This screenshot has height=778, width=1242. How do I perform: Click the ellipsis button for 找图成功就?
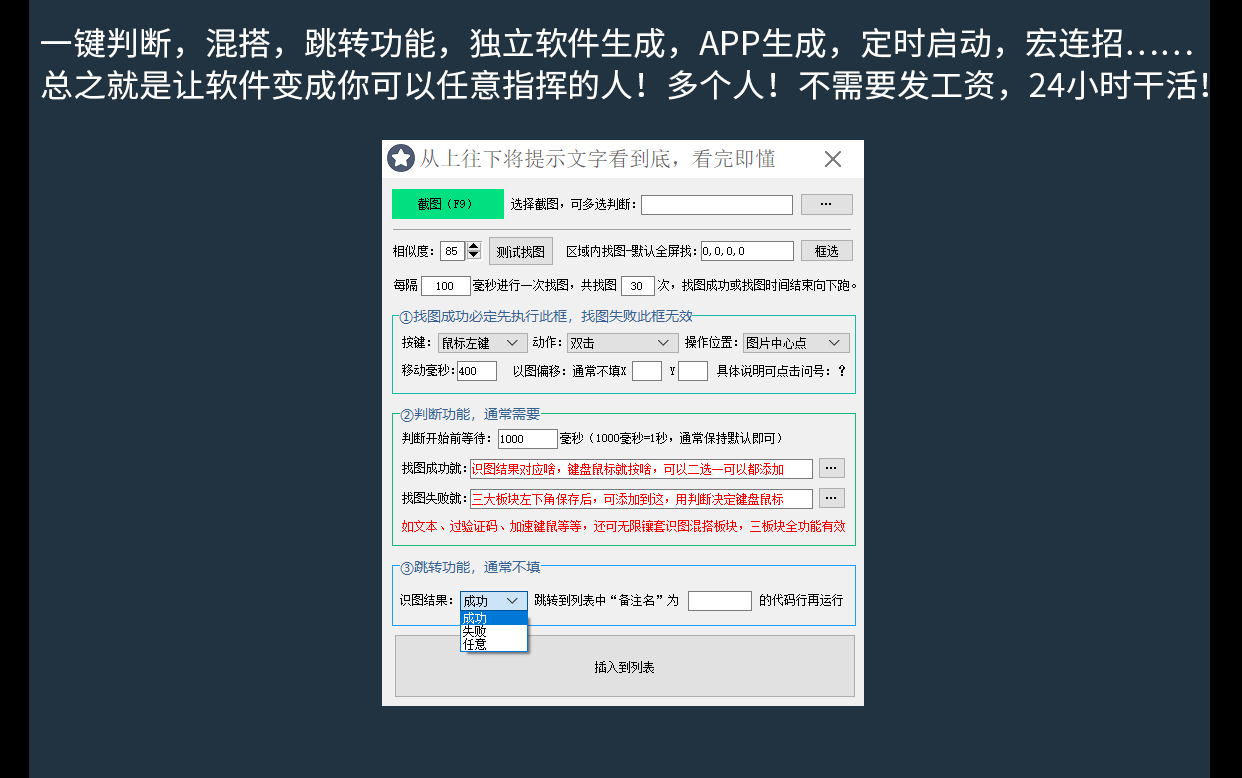click(832, 468)
